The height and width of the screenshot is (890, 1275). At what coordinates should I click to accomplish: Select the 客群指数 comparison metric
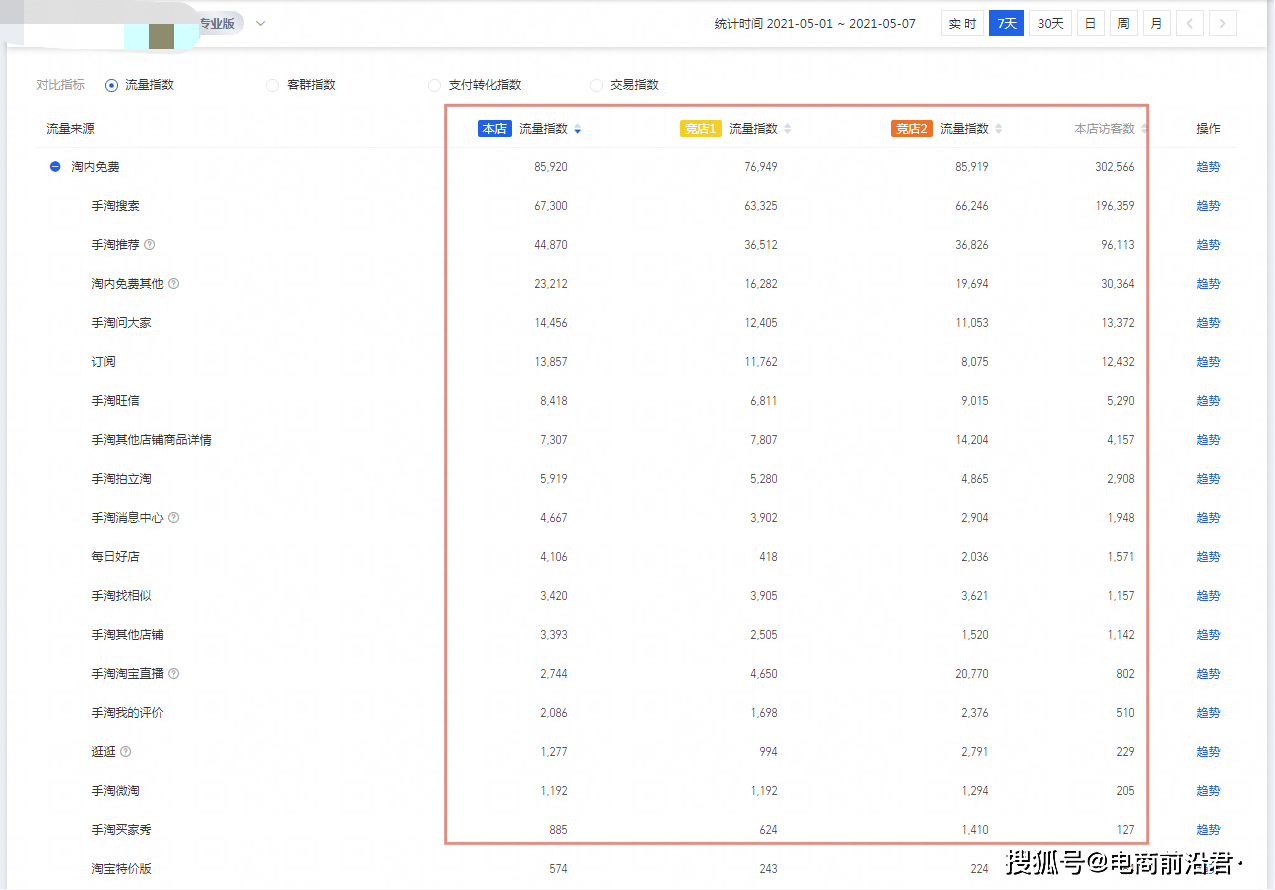point(272,85)
